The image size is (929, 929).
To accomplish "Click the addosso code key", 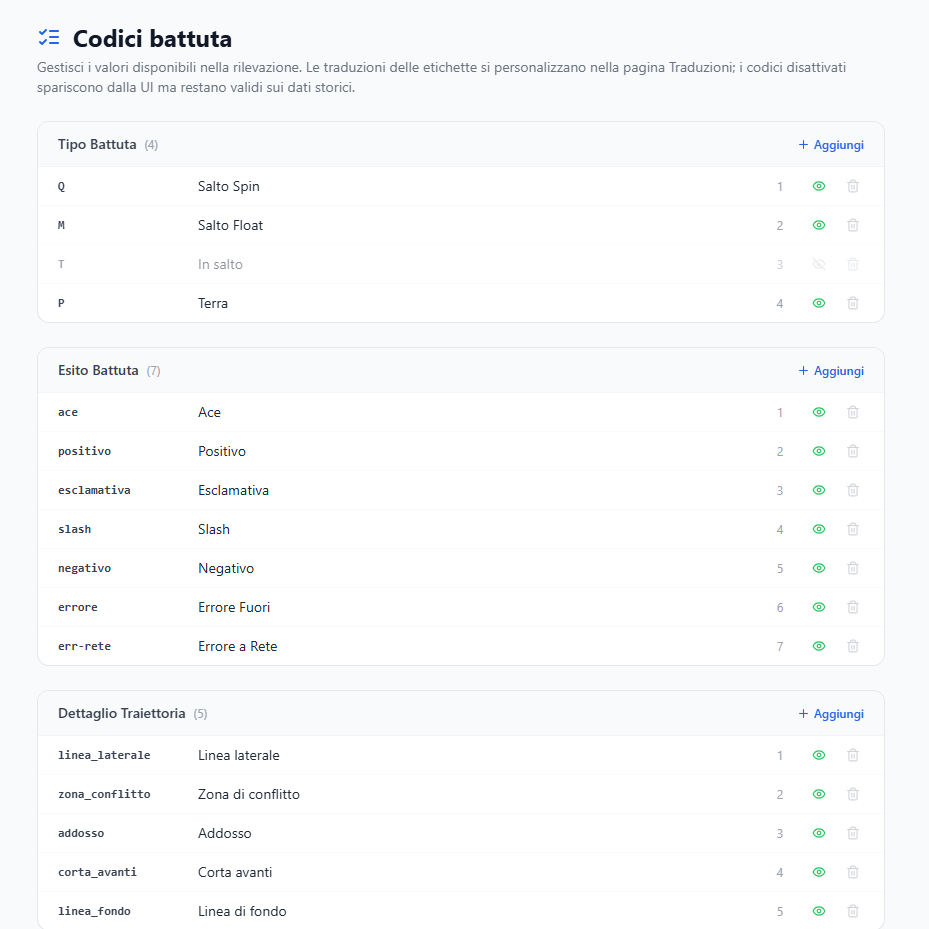I will tap(81, 834).
